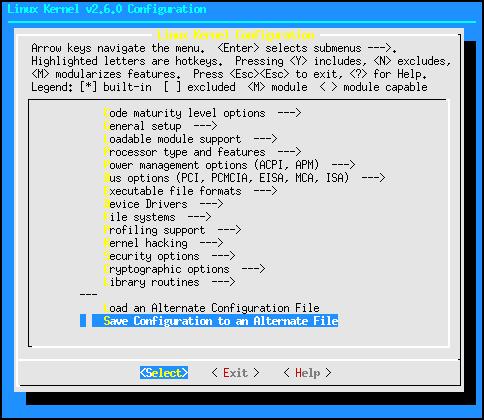This screenshot has width=484, height=420.
Task: Click the Exit button
Action: pos(235,373)
